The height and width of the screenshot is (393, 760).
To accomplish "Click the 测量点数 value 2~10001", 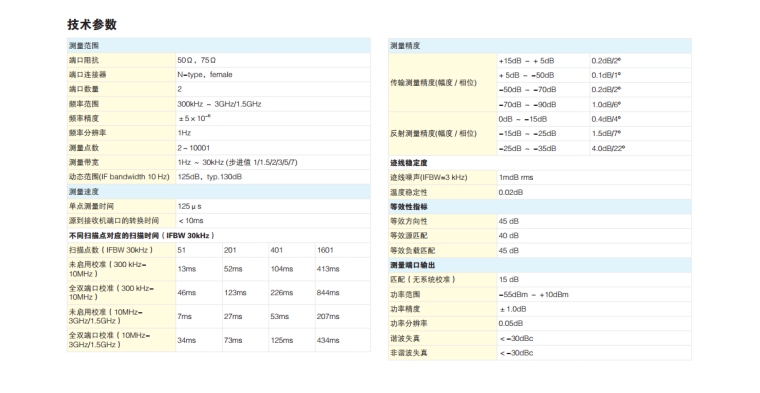I will (193, 148).
